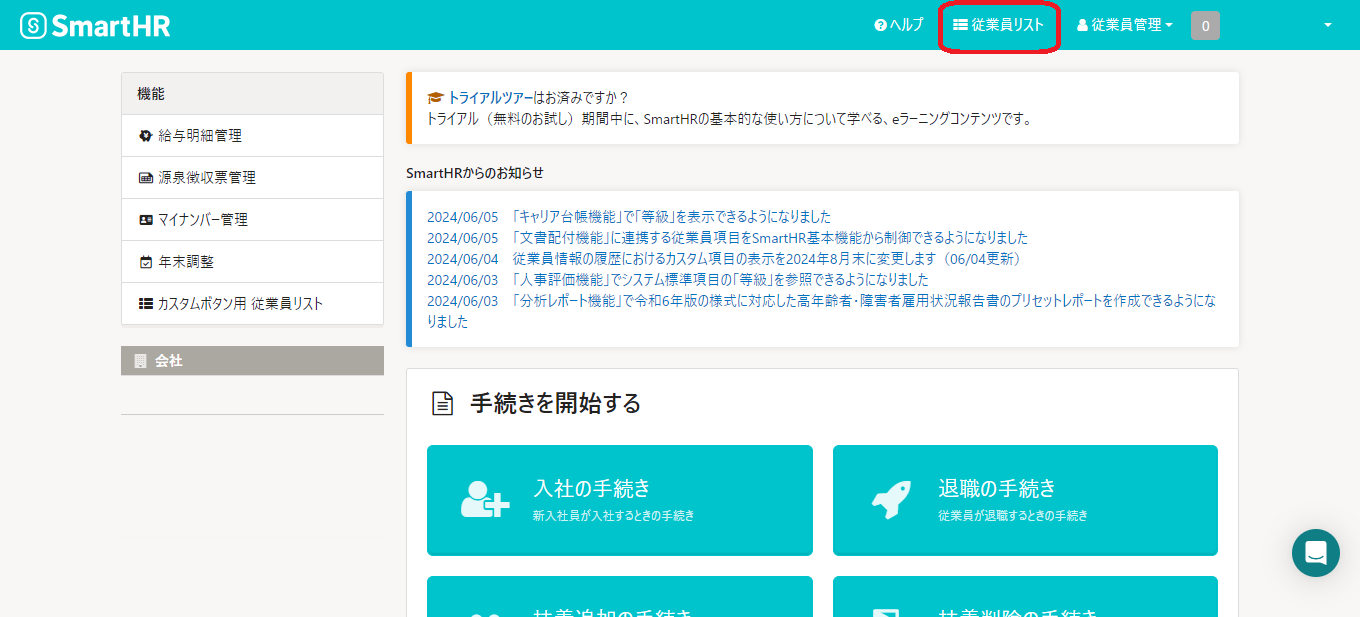This screenshot has height=617, width=1360.
Task: Expand the 従業員管理 dropdown menu
Action: tap(1125, 25)
